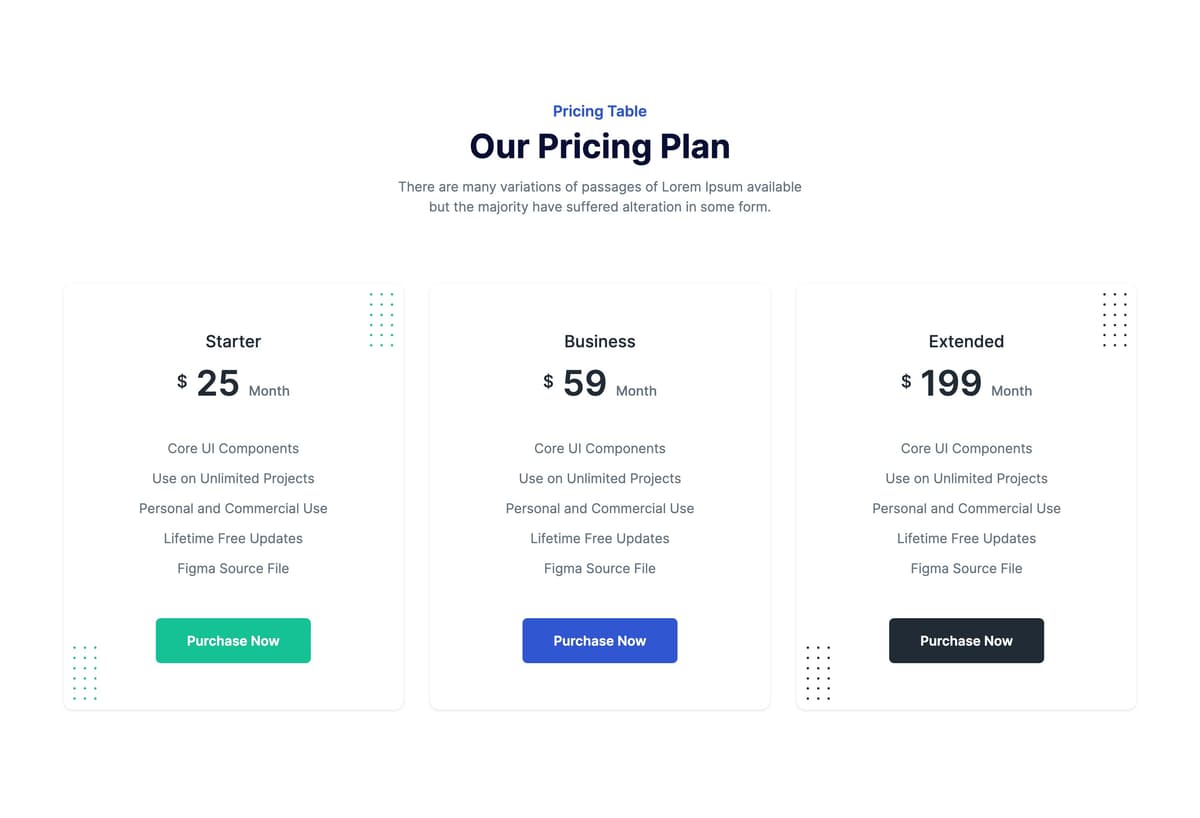Select the Starter plan title

click(x=233, y=341)
